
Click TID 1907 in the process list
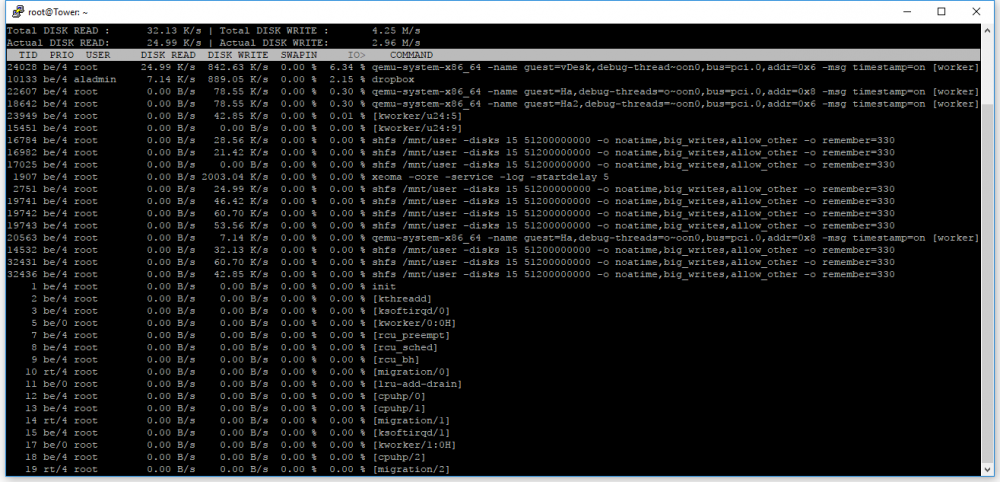(x=25, y=177)
